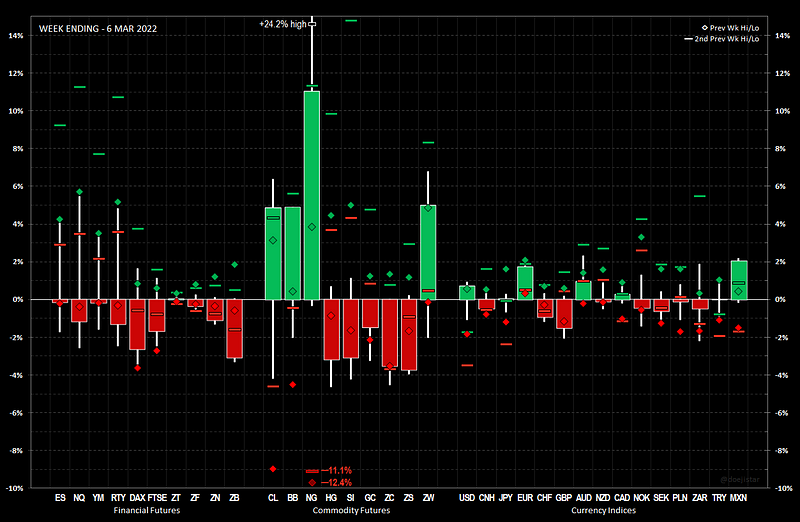Viewport: 800px width, 522px height.
Task: Click the red HG copper bar
Action: pos(331,329)
